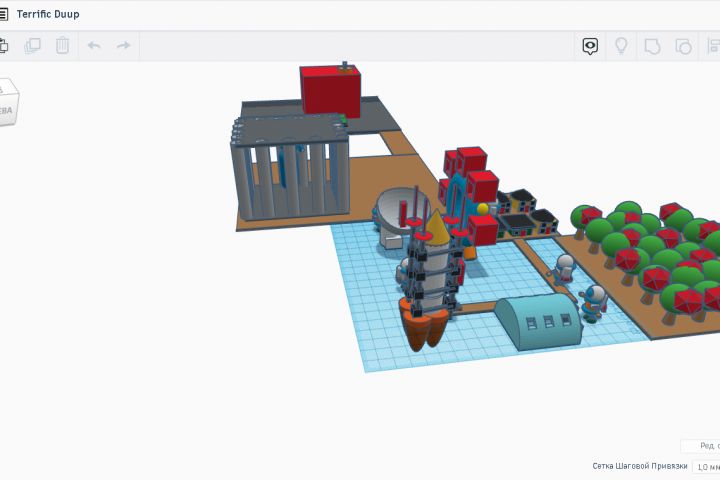Click the Align tool icon

(714, 46)
